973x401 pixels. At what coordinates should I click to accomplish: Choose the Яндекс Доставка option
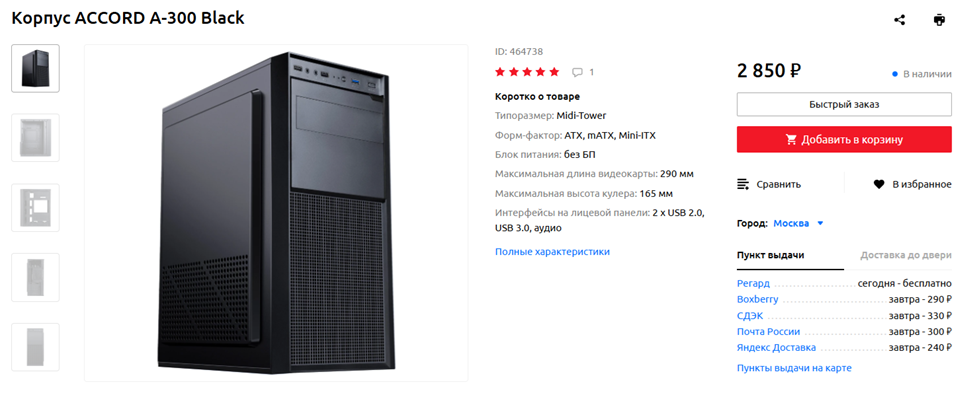[776, 347]
